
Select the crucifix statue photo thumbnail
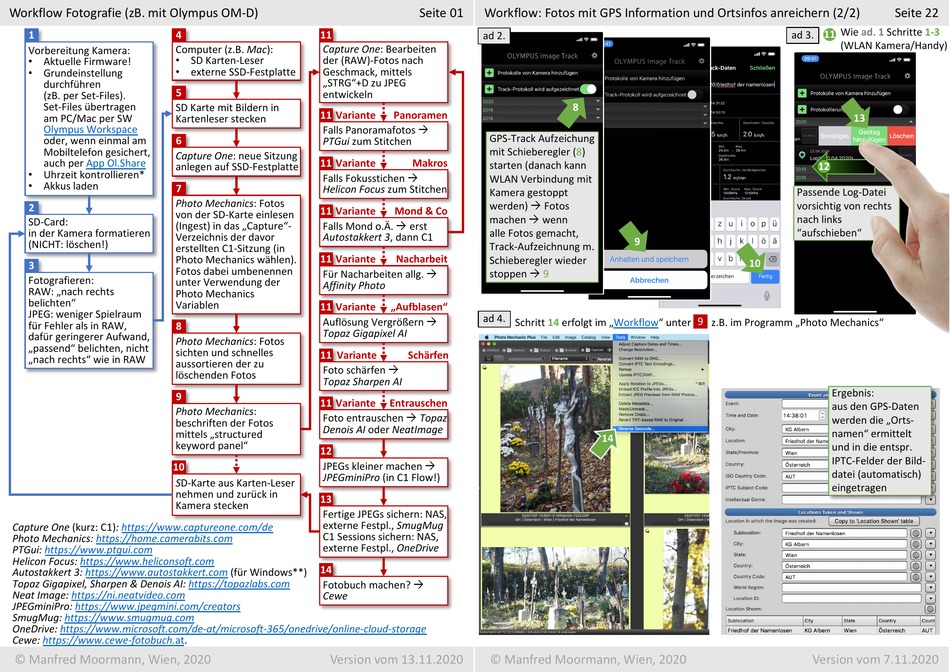[556, 439]
